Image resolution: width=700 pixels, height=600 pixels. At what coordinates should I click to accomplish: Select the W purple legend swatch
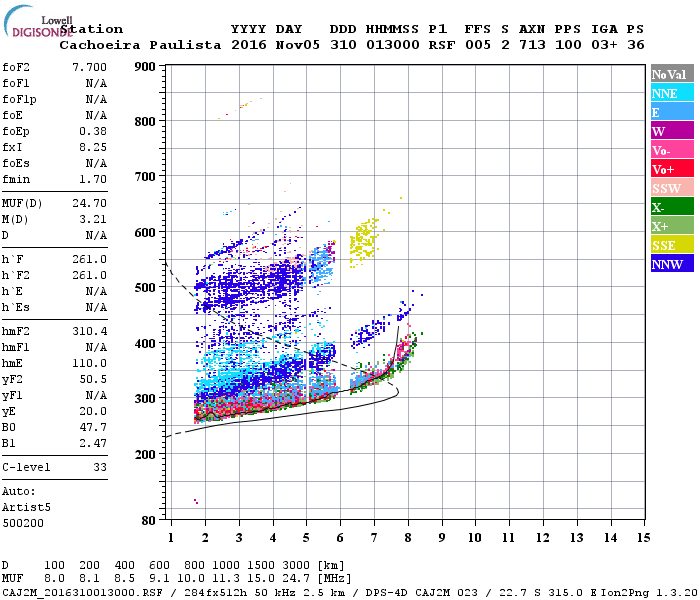672,131
